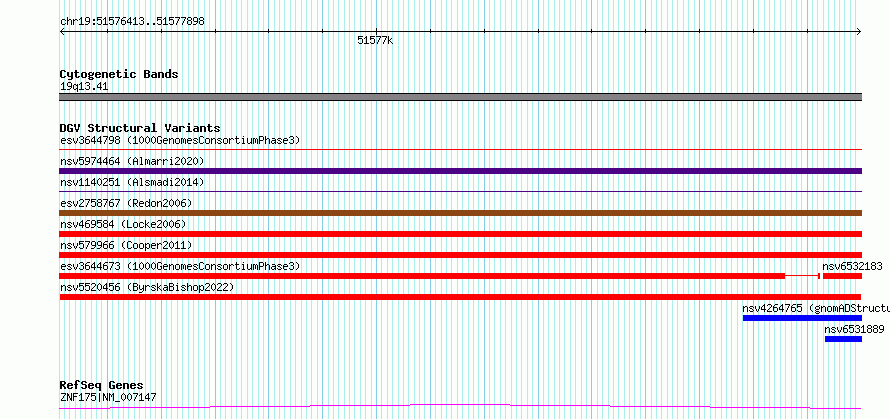Click the right arrow of the ruler
The image size is (890, 419).
pos(859,32)
